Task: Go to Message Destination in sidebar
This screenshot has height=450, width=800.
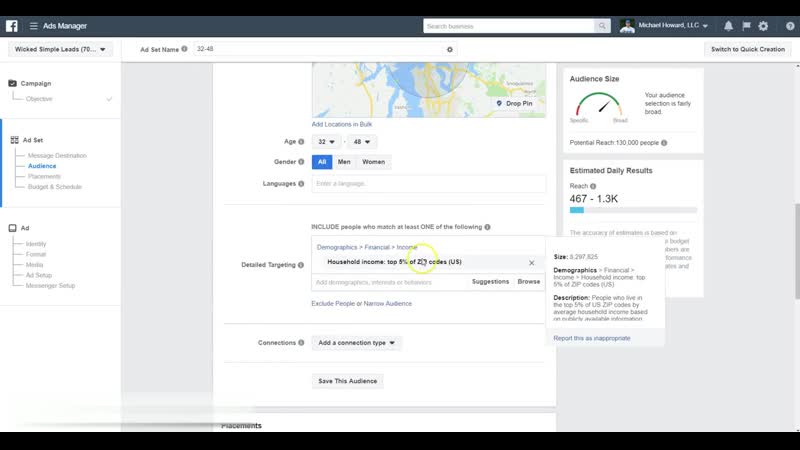Action: [57, 156]
